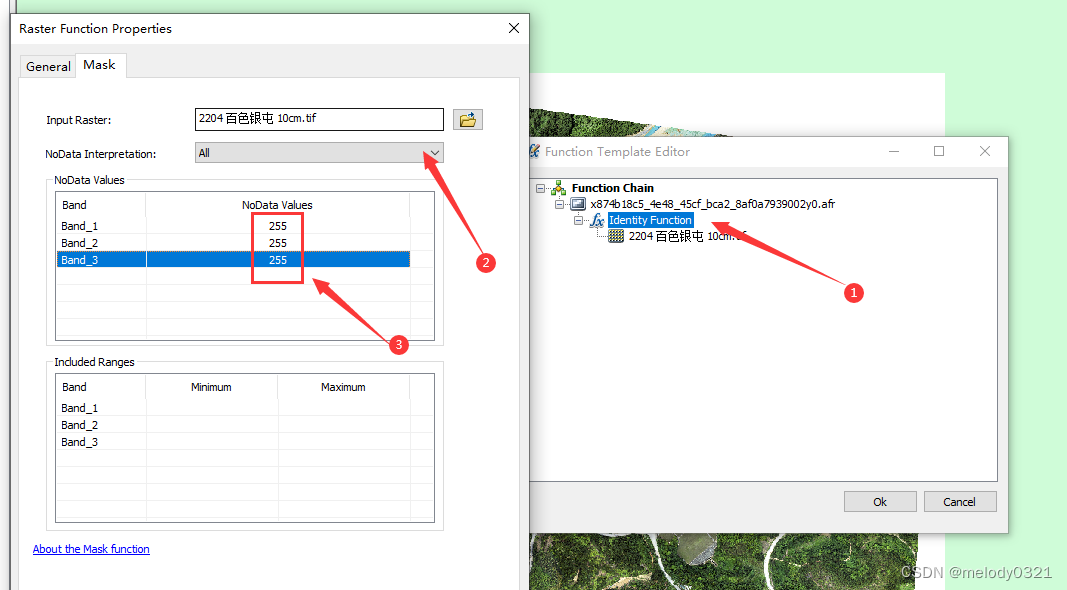Select Band_1 in NoData Values table
This screenshot has height=590, width=1067.
click(x=80, y=226)
